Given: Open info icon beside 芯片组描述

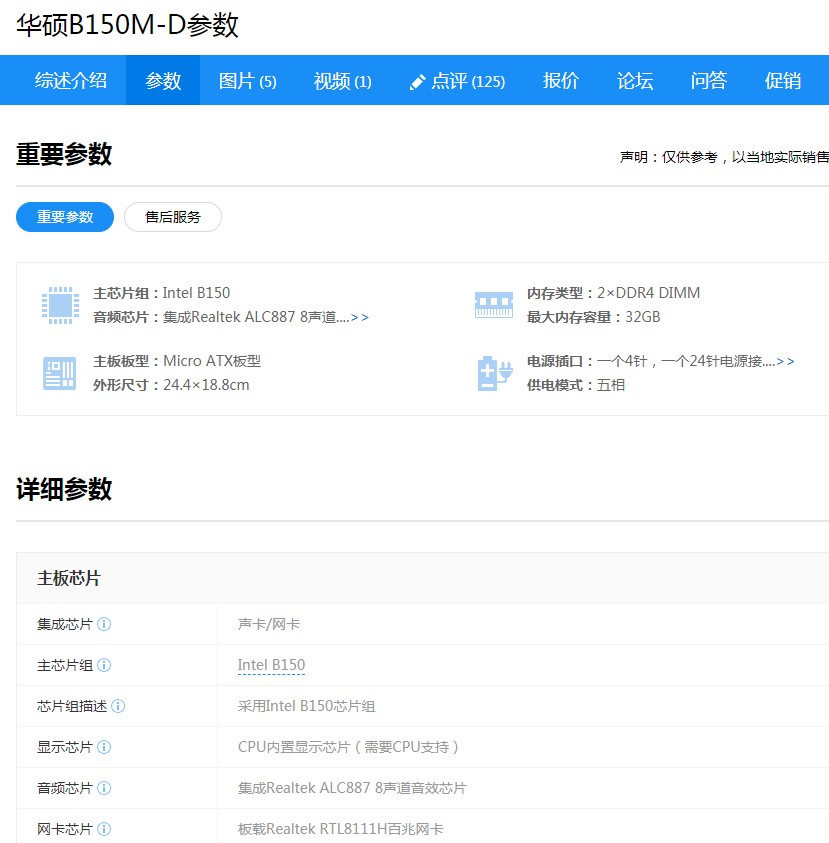Looking at the screenshot, I should [118, 706].
